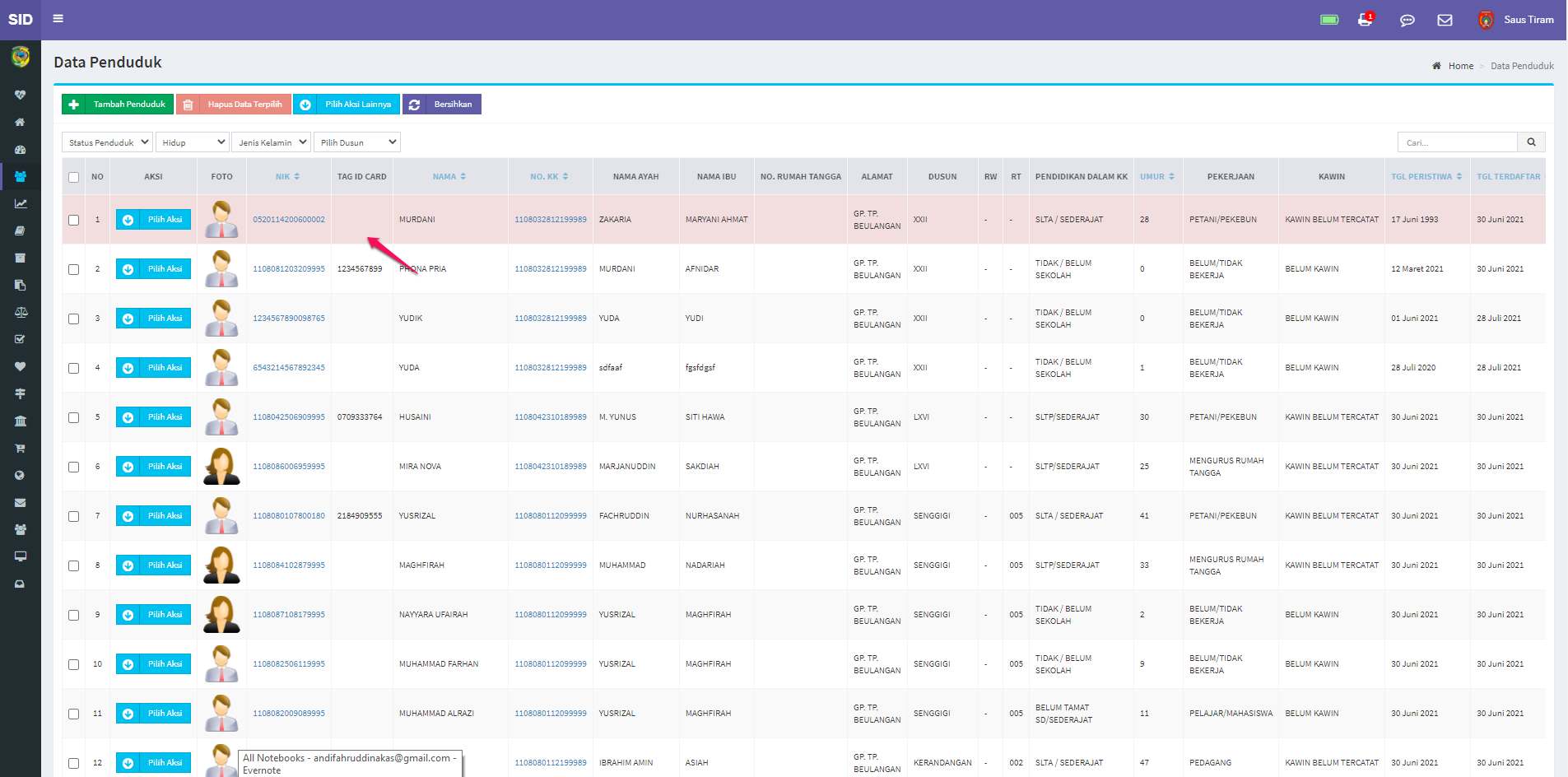
Task: Open the check-square sidebar icon
Action: [21, 339]
